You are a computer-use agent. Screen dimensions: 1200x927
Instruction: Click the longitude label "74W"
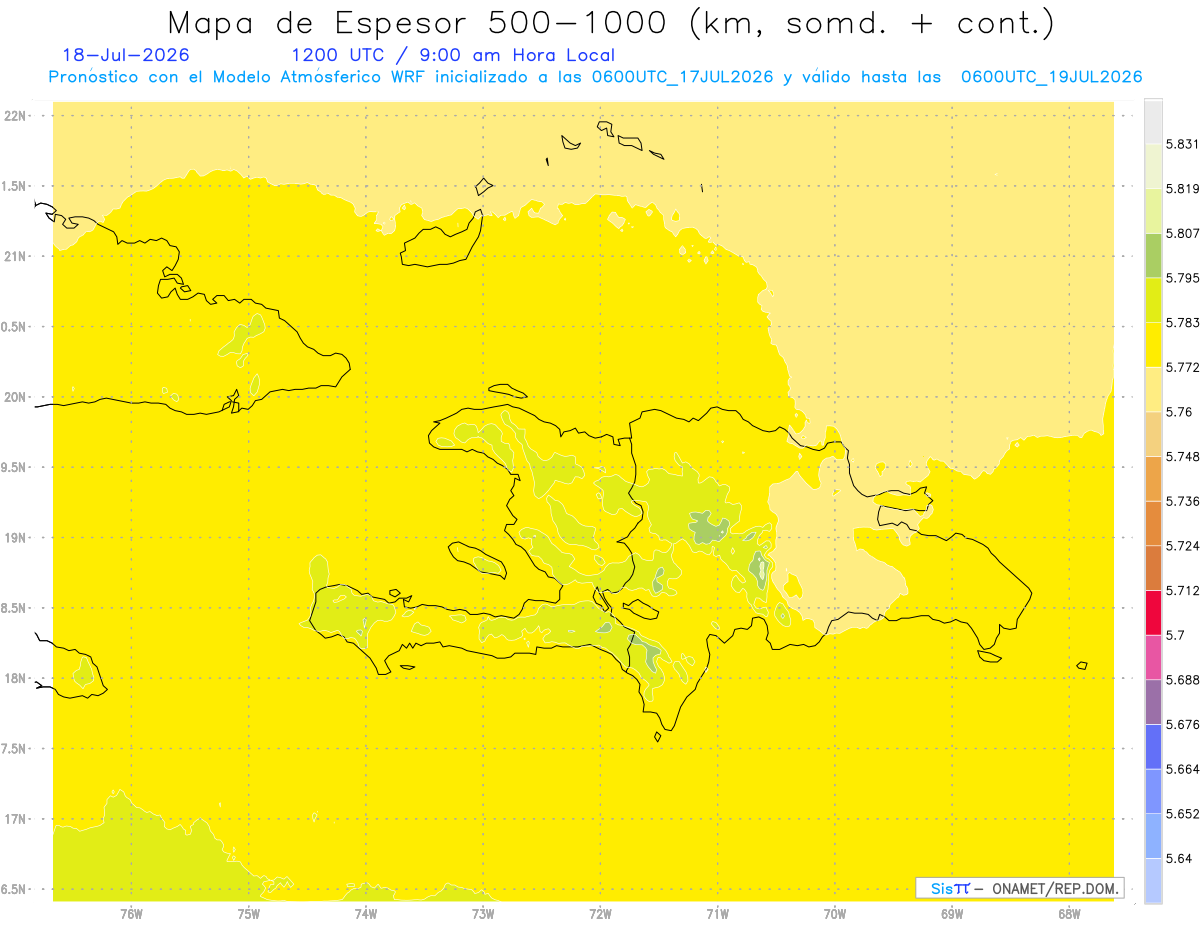[x=365, y=913]
